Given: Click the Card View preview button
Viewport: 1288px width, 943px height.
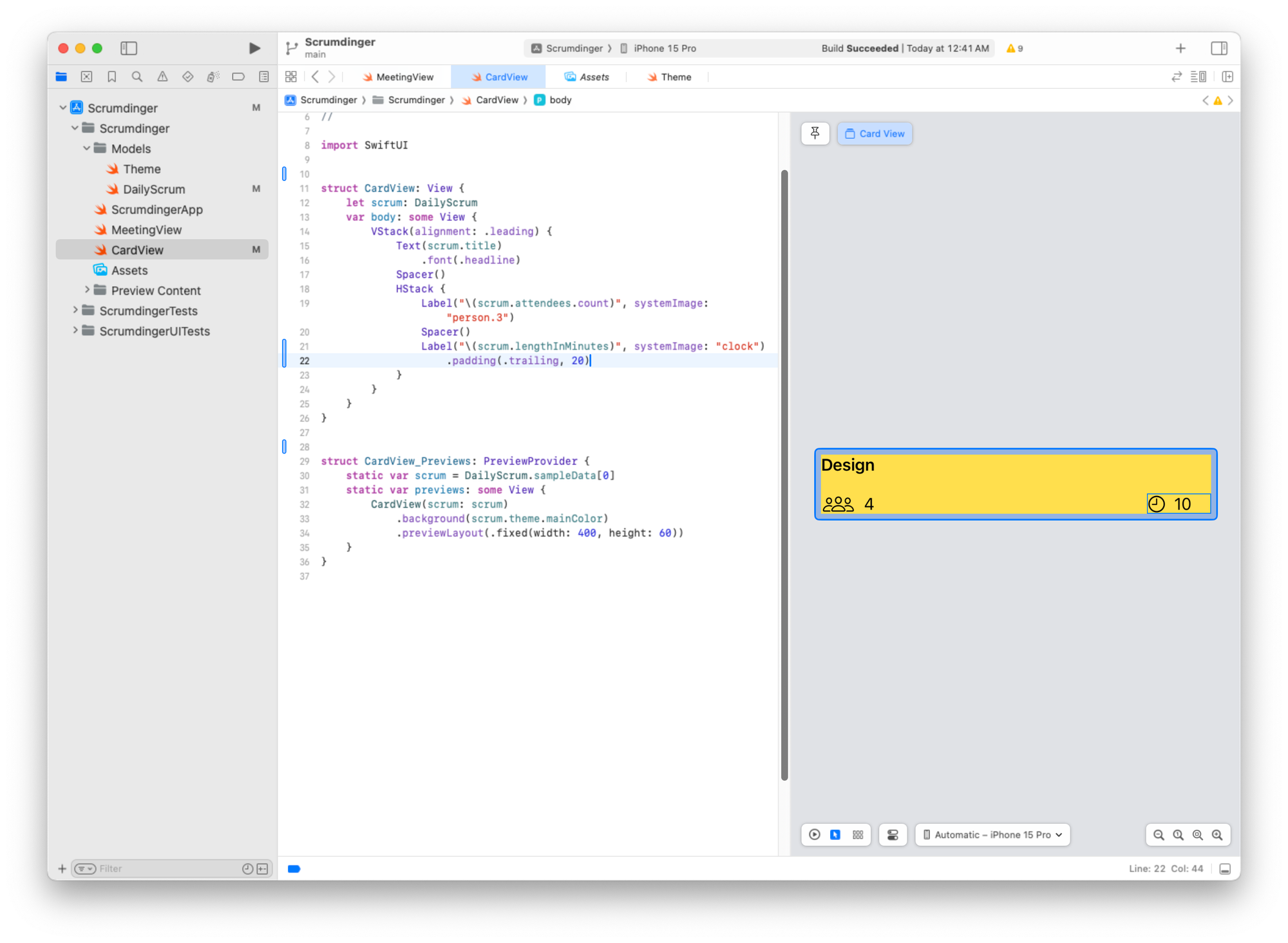Looking at the screenshot, I should pos(875,133).
